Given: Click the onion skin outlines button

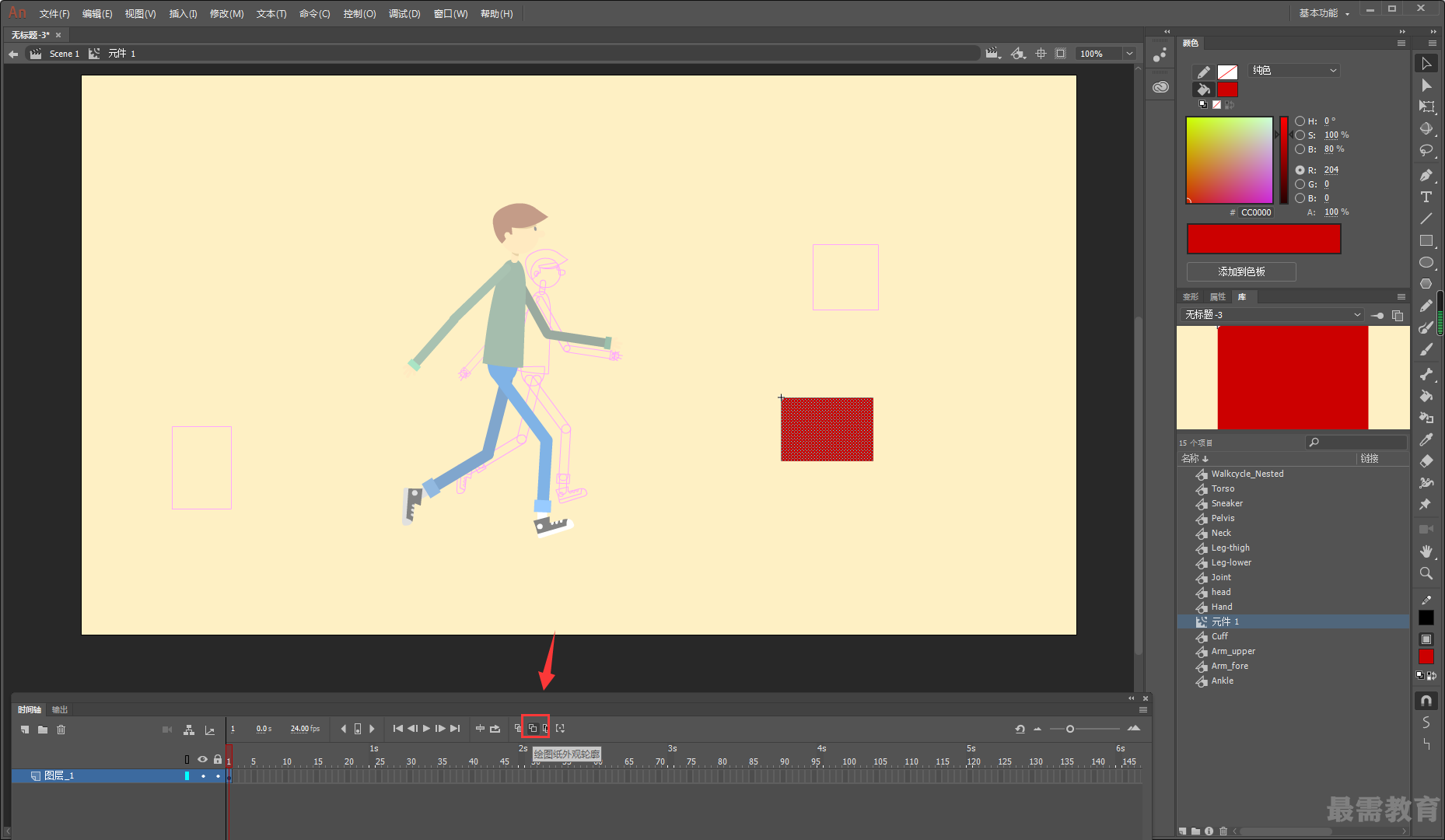Looking at the screenshot, I should coord(533,729).
